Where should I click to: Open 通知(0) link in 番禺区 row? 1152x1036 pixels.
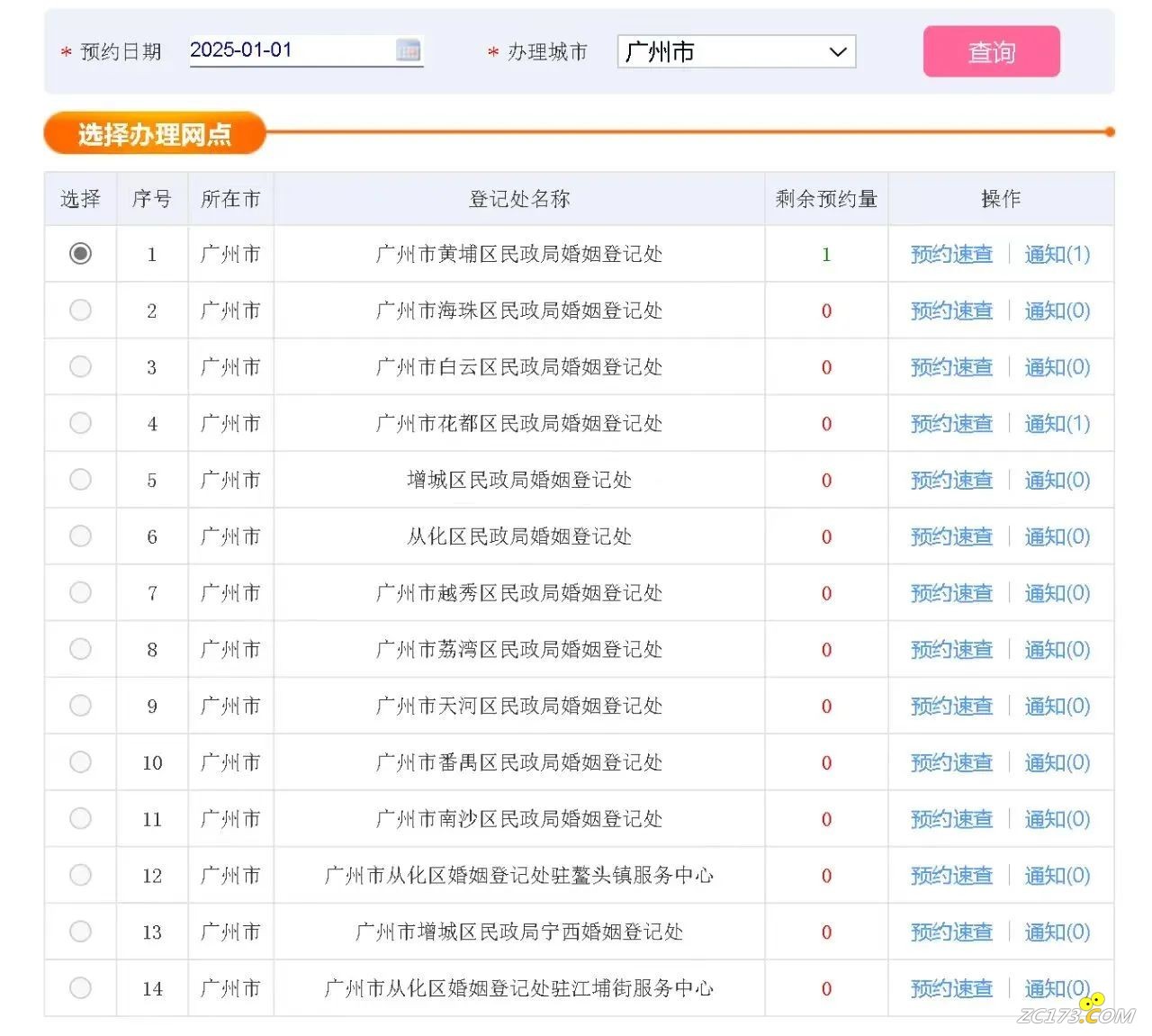[x=1057, y=763]
